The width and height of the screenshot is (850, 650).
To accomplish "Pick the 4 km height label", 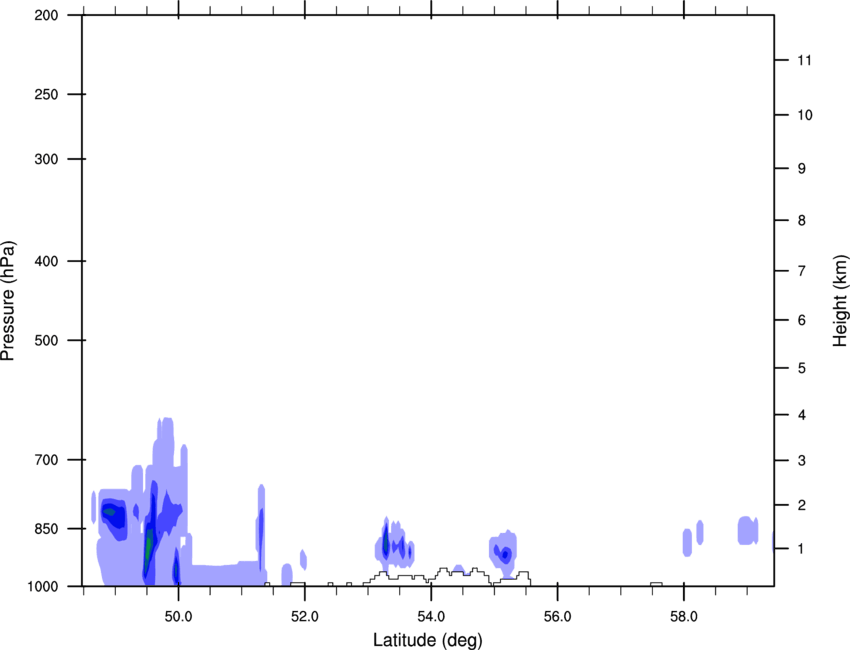I will tap(801, 415).
